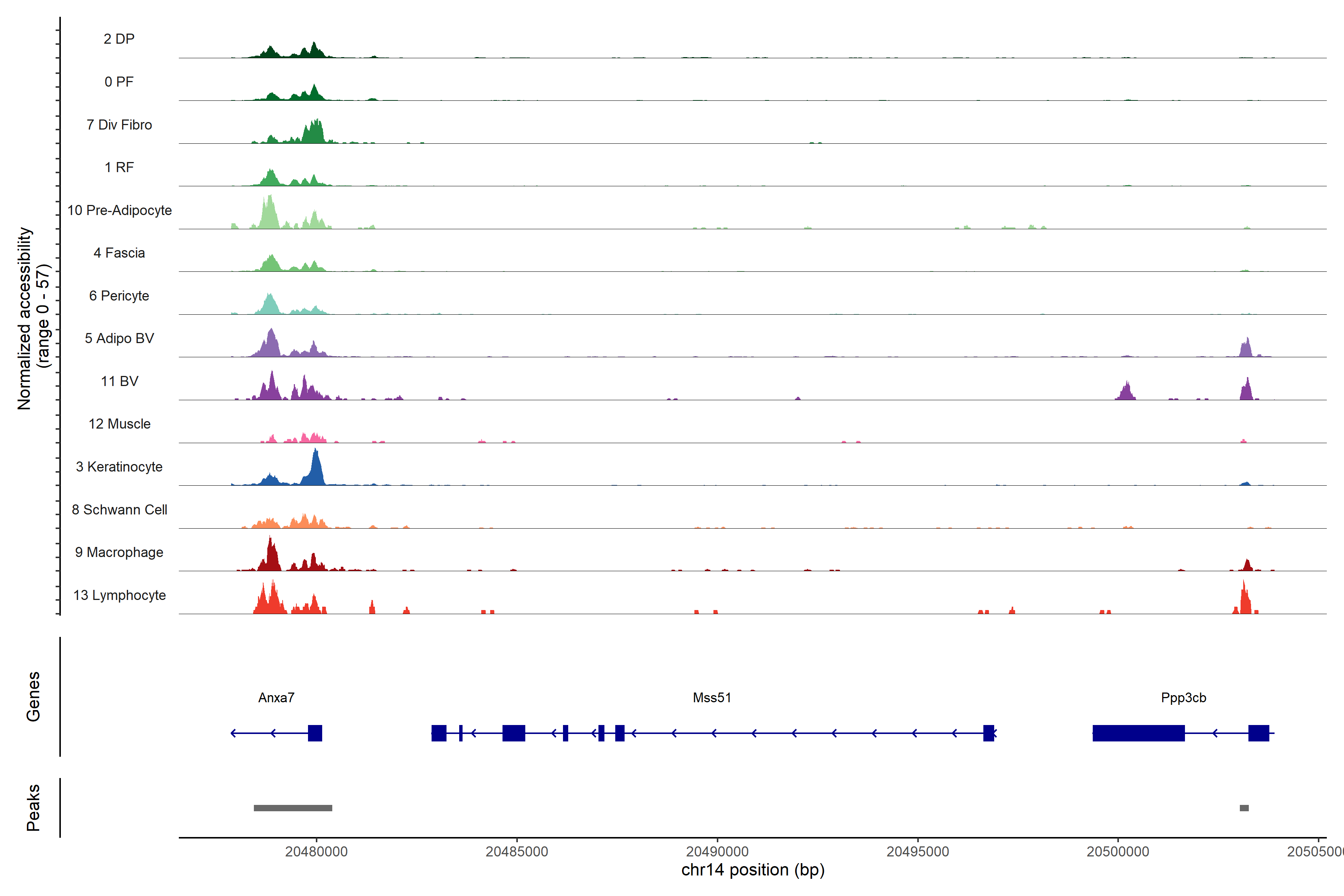Click the Anxa7 gene label
The image size is (1344, 896).
click(276, 697)
